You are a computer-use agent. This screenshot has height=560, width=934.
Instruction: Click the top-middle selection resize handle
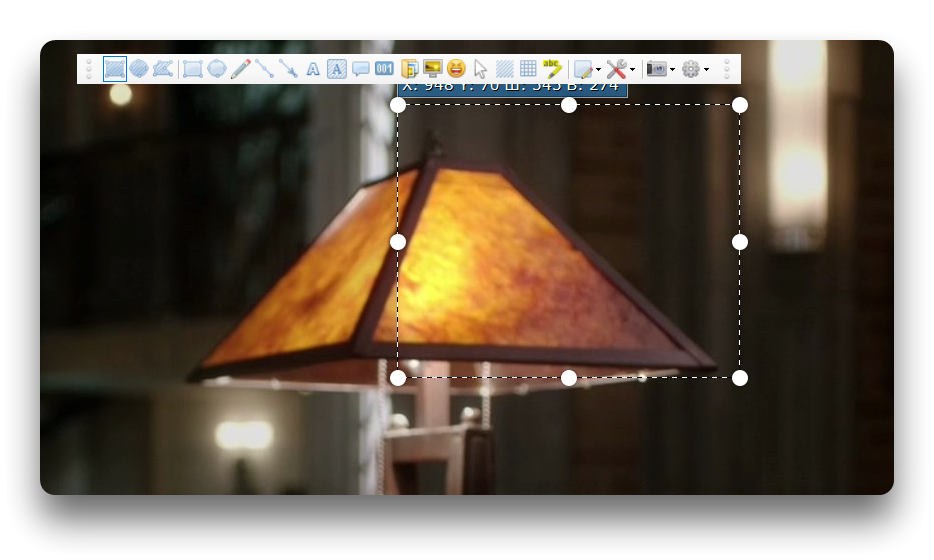pos(569,105)
